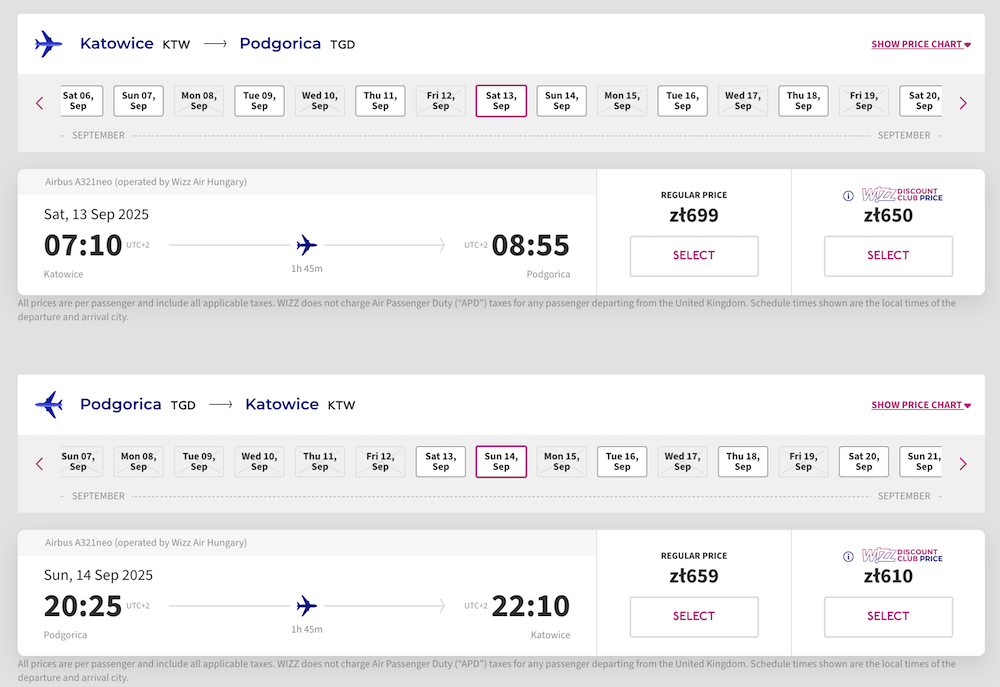1000x687 pixels.
Task: Select Discount Club price zł650 outbound flight
Action: (x=888, y=256)
